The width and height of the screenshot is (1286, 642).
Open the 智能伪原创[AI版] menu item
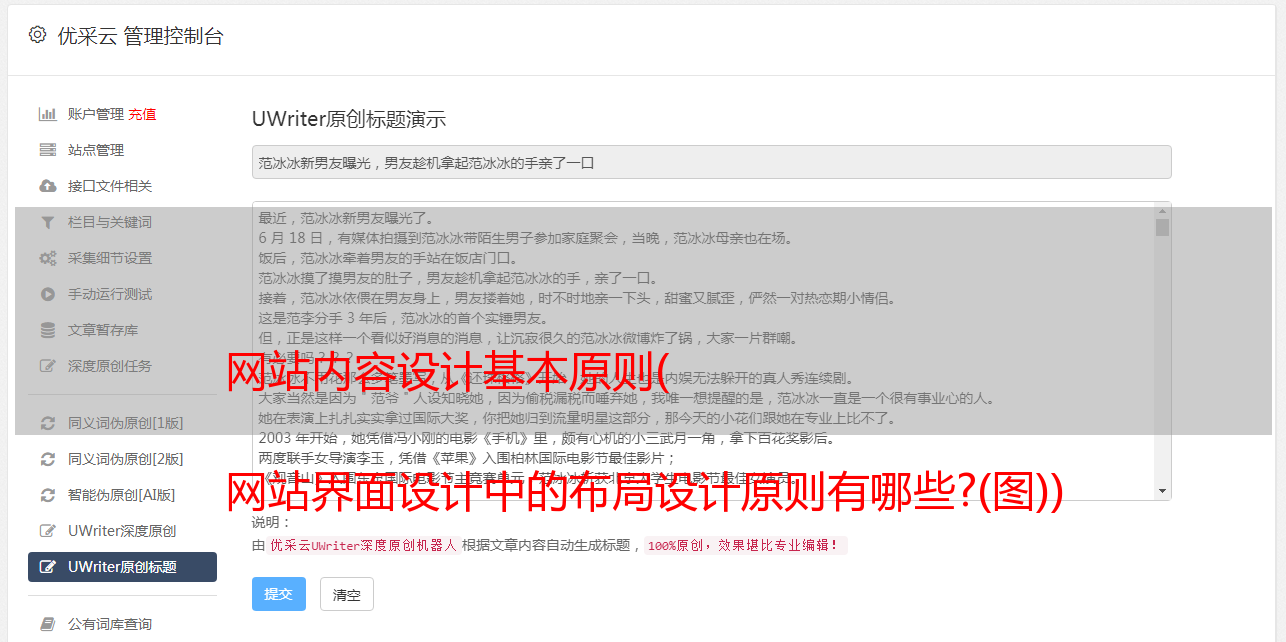122,495
